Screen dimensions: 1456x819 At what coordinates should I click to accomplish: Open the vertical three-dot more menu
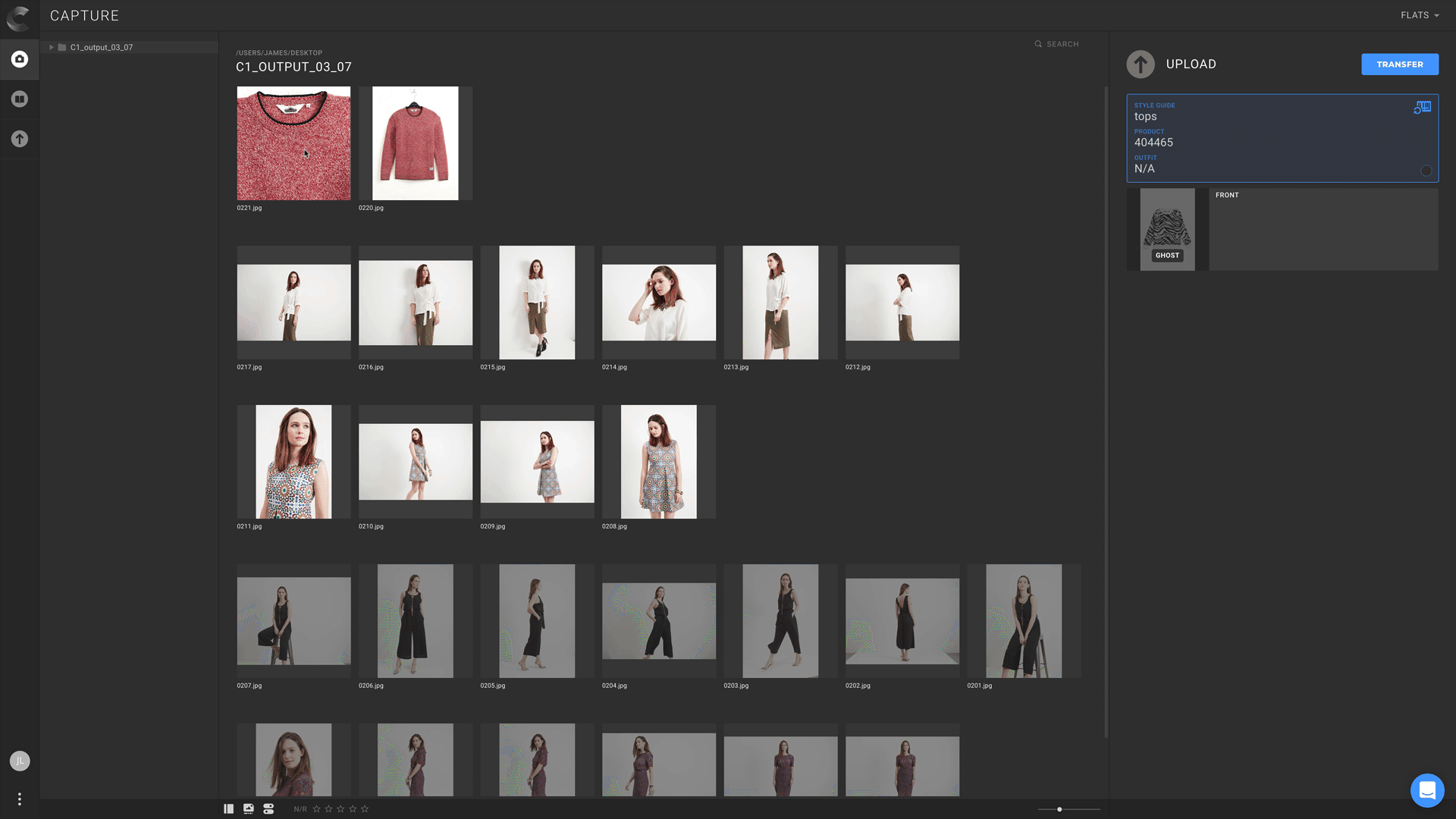pyautogui.click(x=20, y=799)
